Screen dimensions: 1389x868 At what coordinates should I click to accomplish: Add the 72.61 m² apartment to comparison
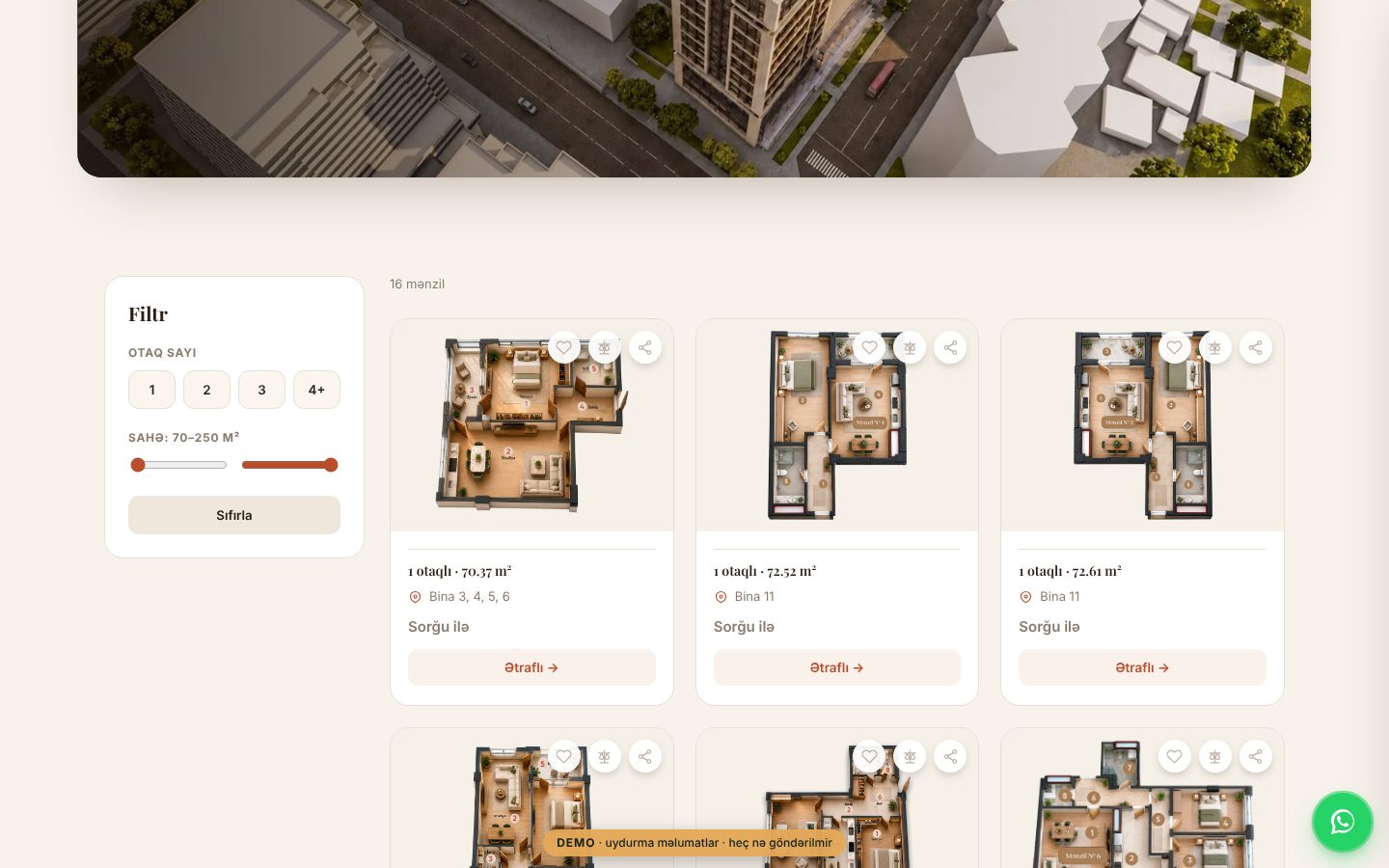(1215, 347)
